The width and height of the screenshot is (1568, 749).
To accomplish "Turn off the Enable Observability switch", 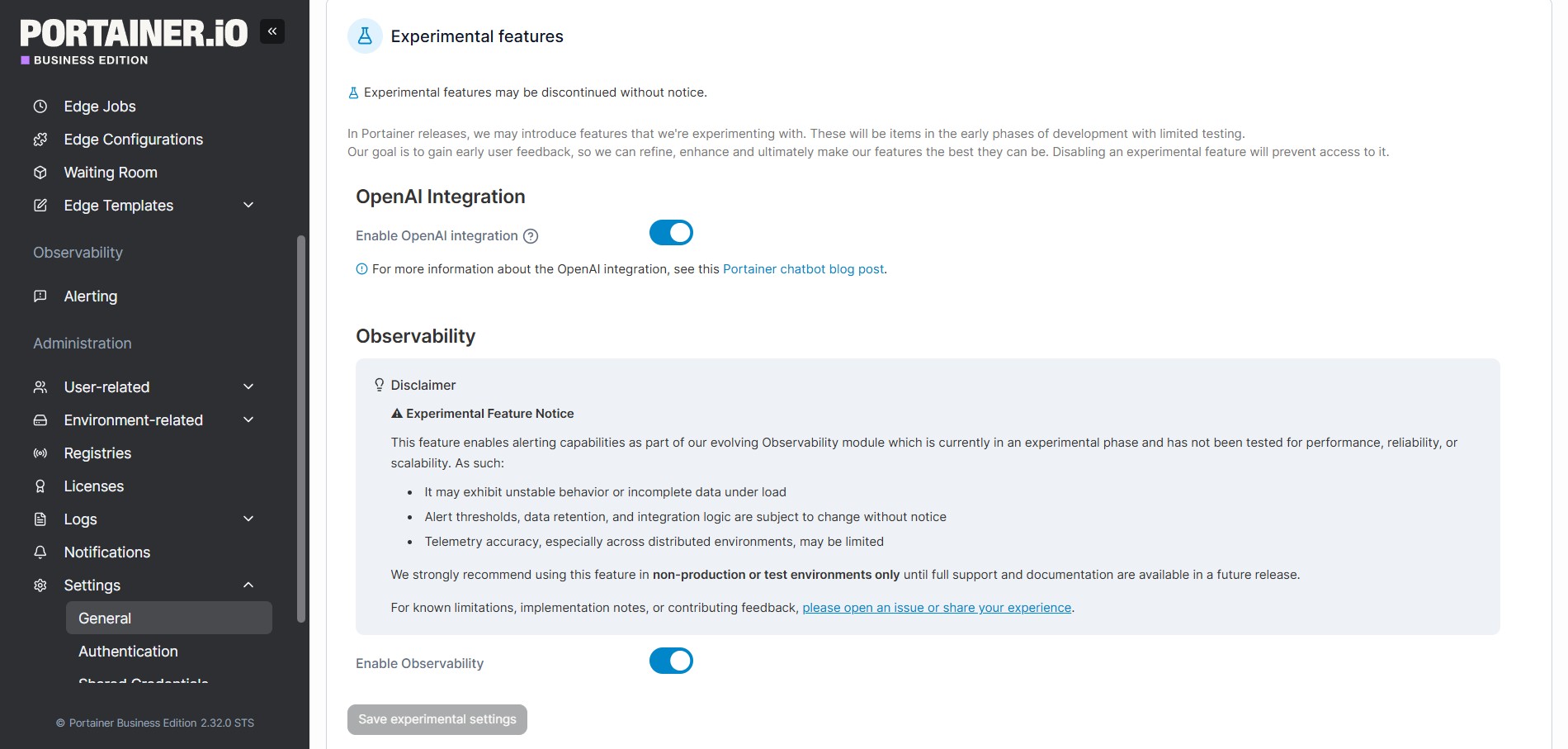I will click(x=671, y=661).
